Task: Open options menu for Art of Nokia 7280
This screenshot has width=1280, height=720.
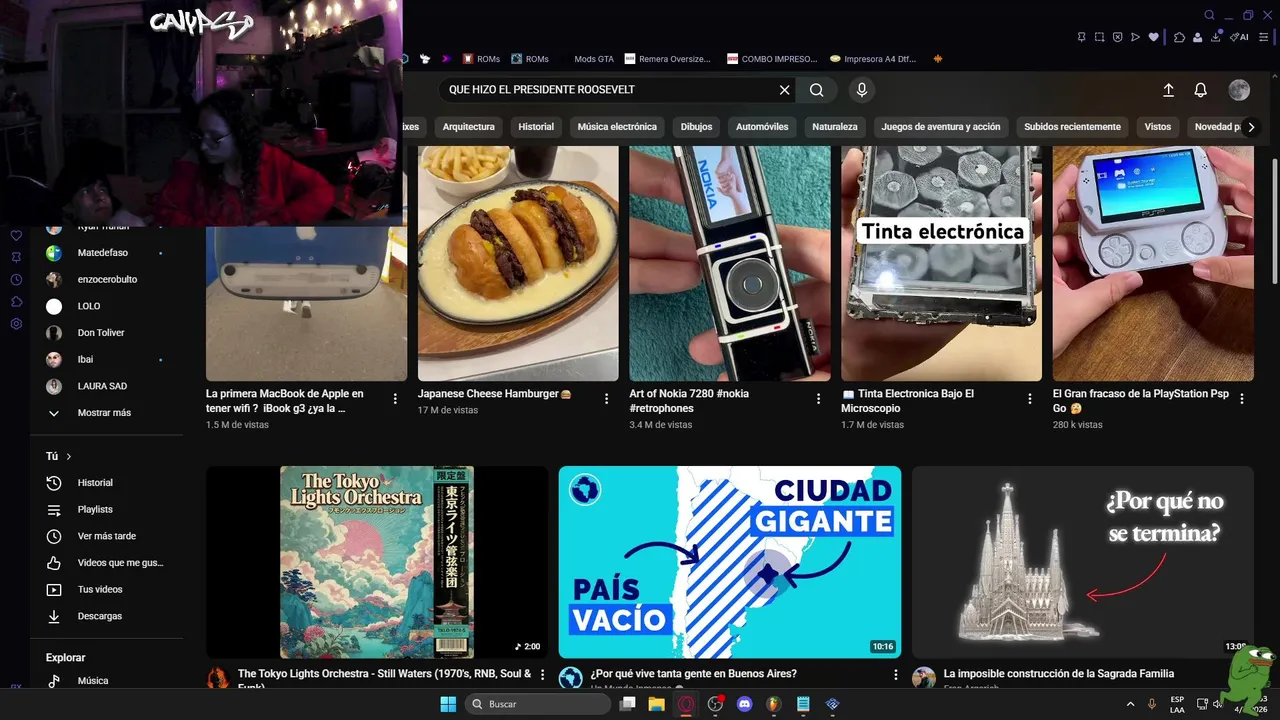Action: pos(818,399)
